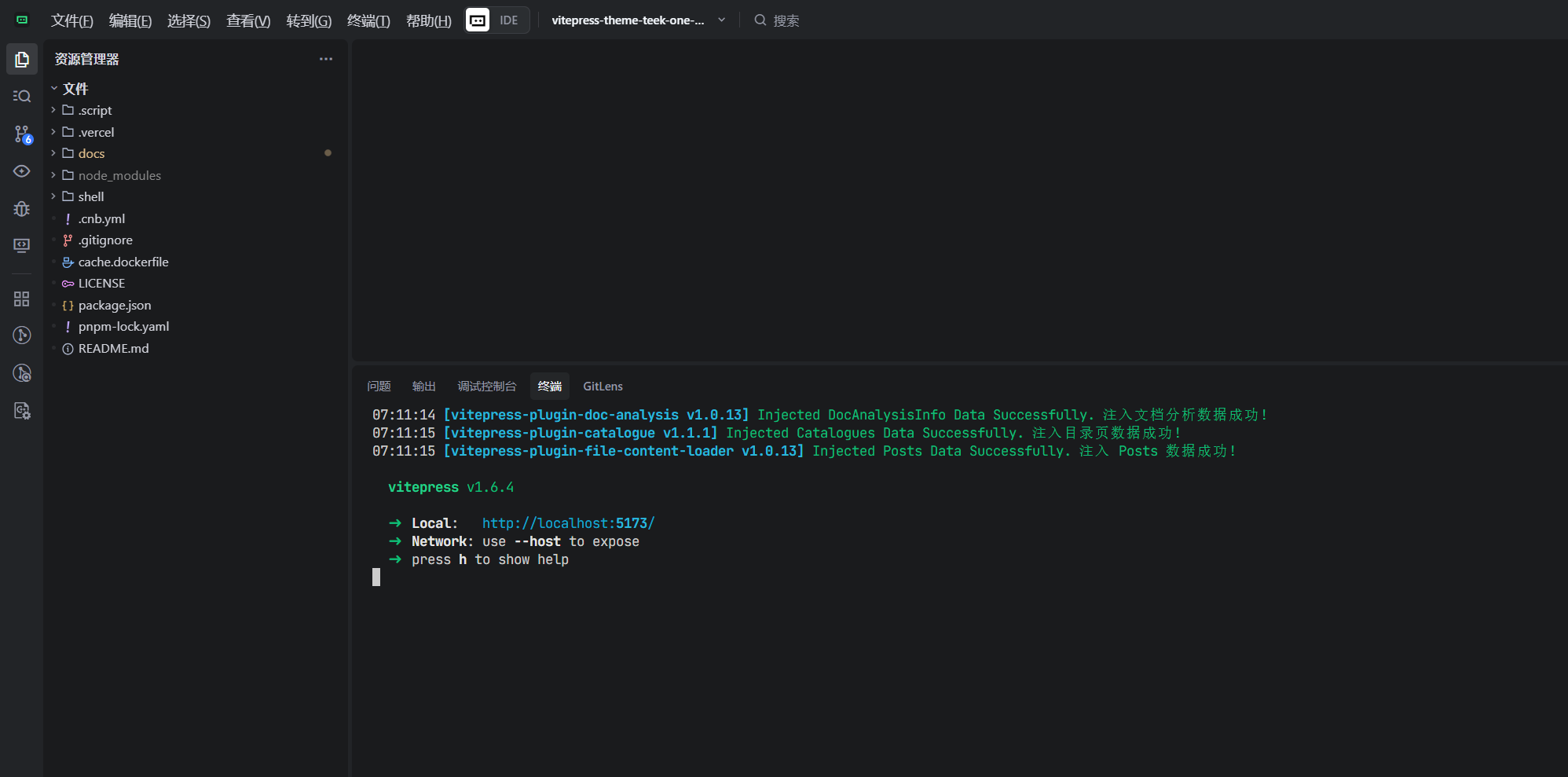The image size is (1568, 777).
Task: Expand the .vercel folder
Action: click(53, 132)
